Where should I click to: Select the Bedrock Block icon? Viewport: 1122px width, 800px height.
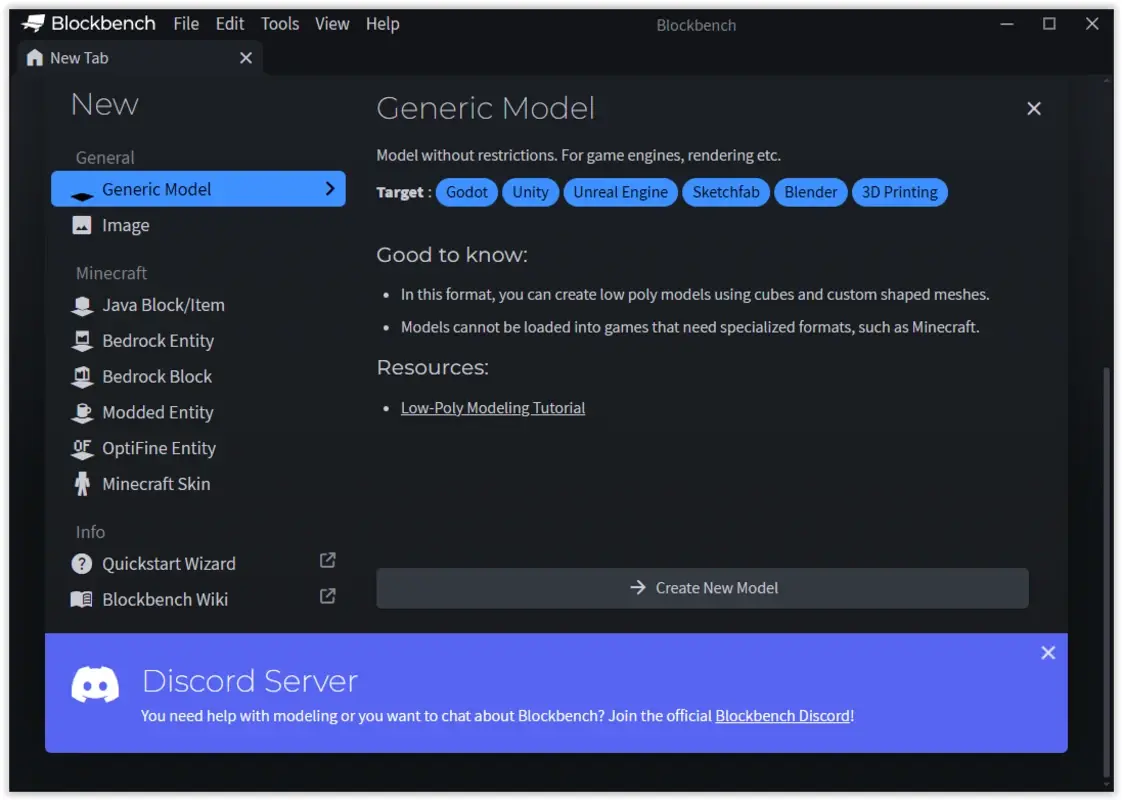pyautogui.click(x=82, y=377)
